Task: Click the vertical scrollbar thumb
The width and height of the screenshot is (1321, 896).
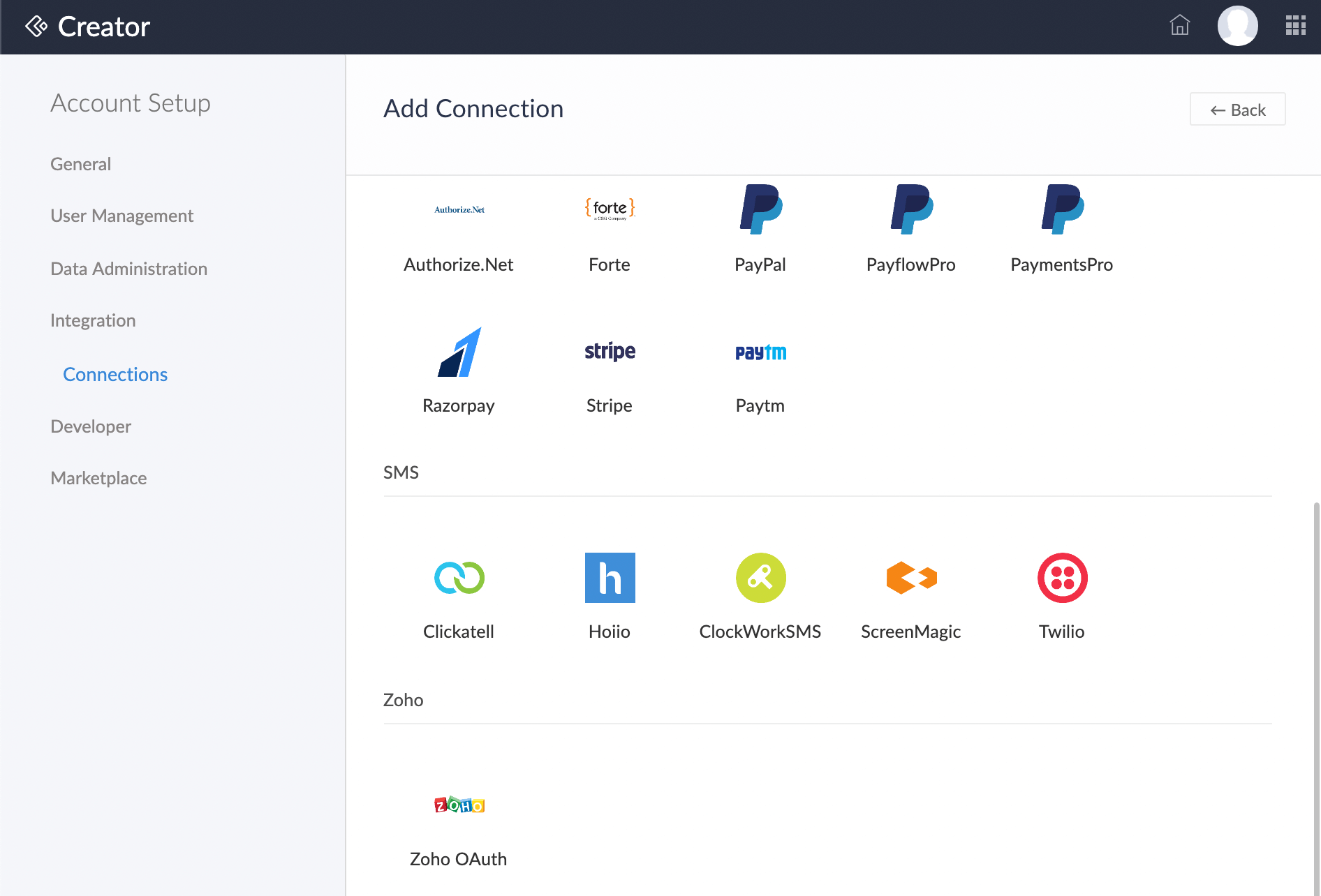Action: (1316, 698)
